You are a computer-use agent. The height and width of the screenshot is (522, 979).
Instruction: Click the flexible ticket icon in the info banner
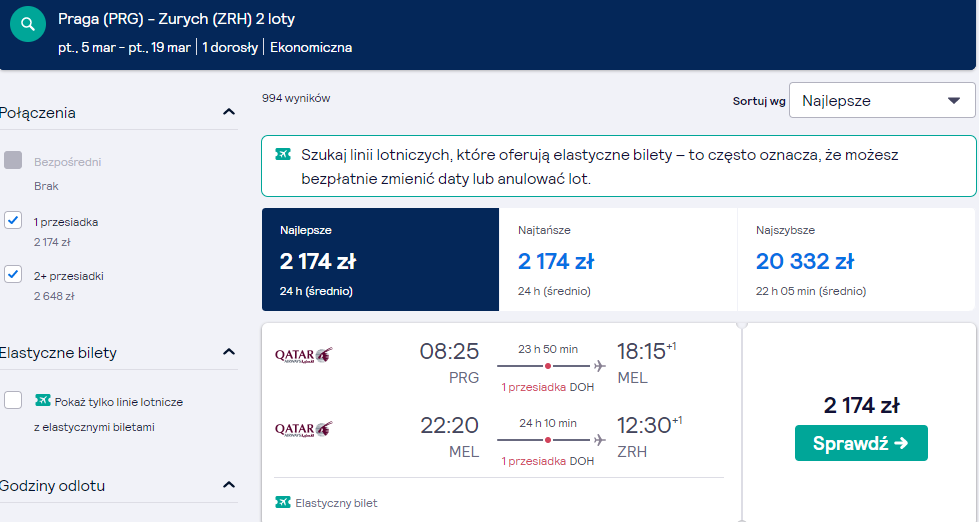(x=283, y=154)
